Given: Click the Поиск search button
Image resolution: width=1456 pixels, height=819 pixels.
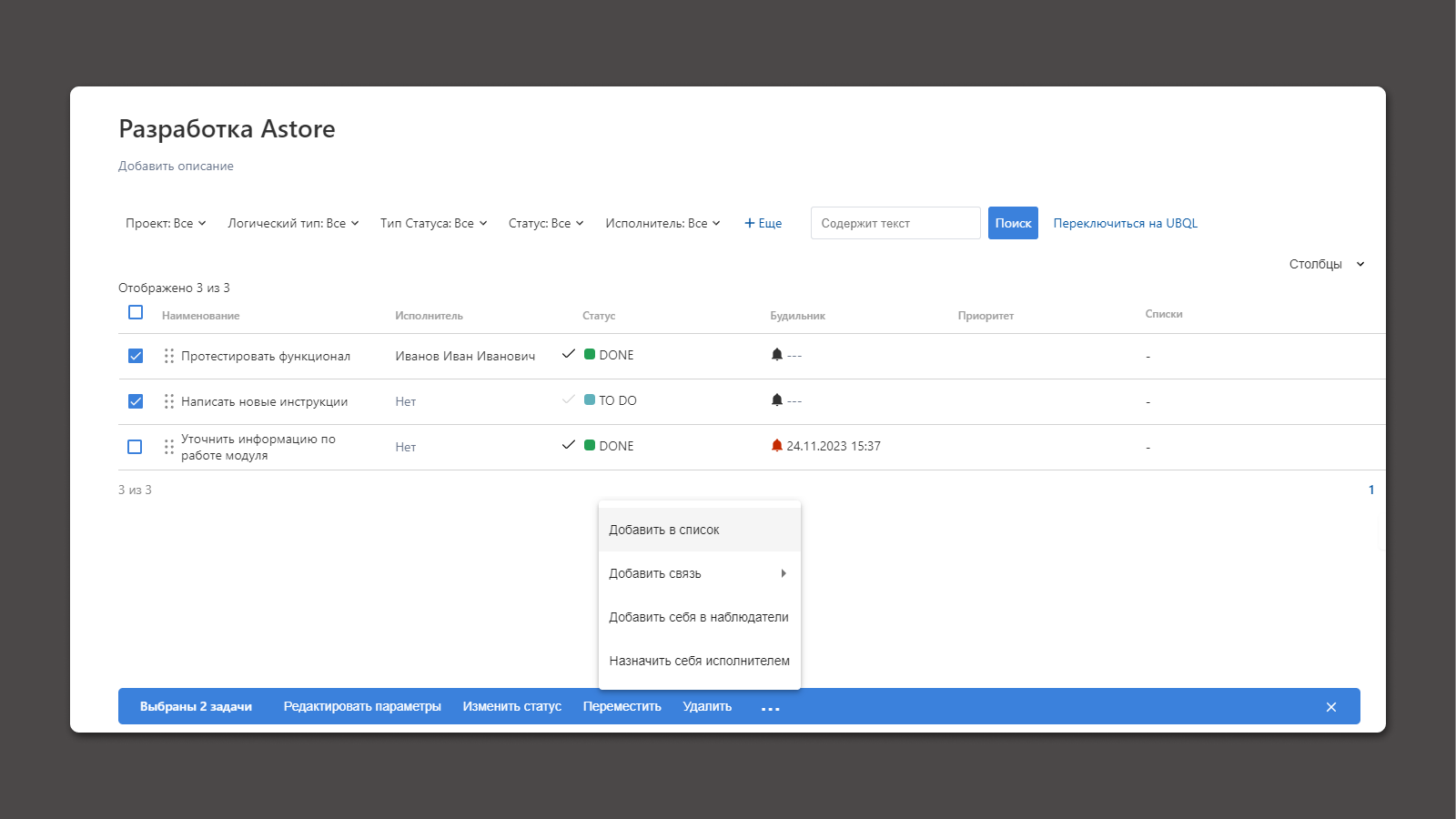Looking at the screenshot, I should pyautogui.click(x=1013, y=223).
